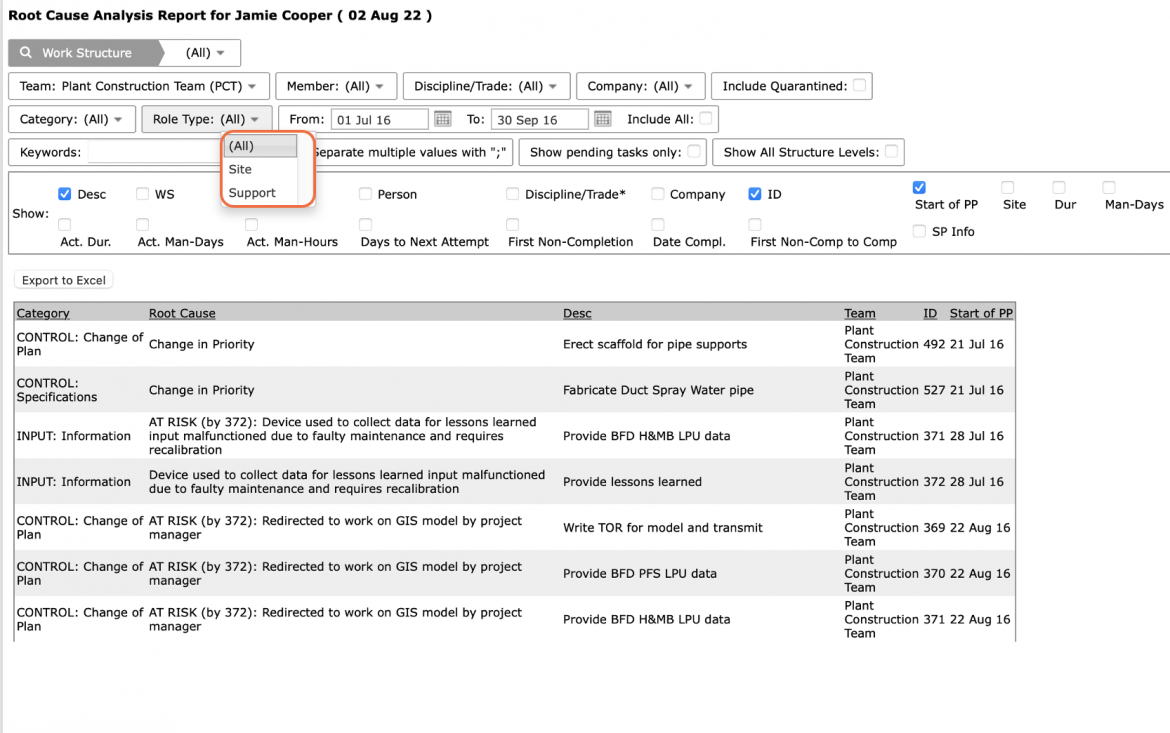Check the Days to Next Attempt option

(365, 225)
